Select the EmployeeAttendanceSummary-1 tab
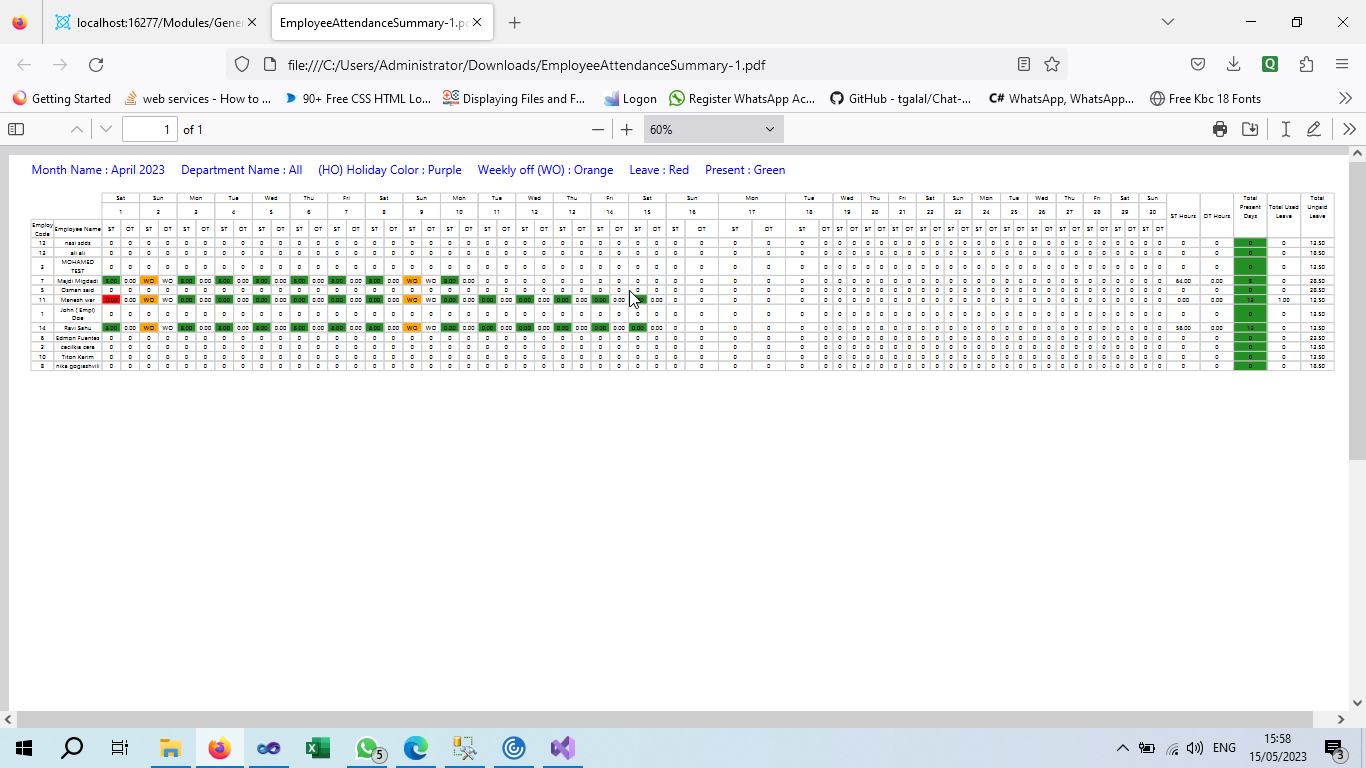Image resolution: width=1366 pixels, height=768 pixels. [x=384, y=22]
